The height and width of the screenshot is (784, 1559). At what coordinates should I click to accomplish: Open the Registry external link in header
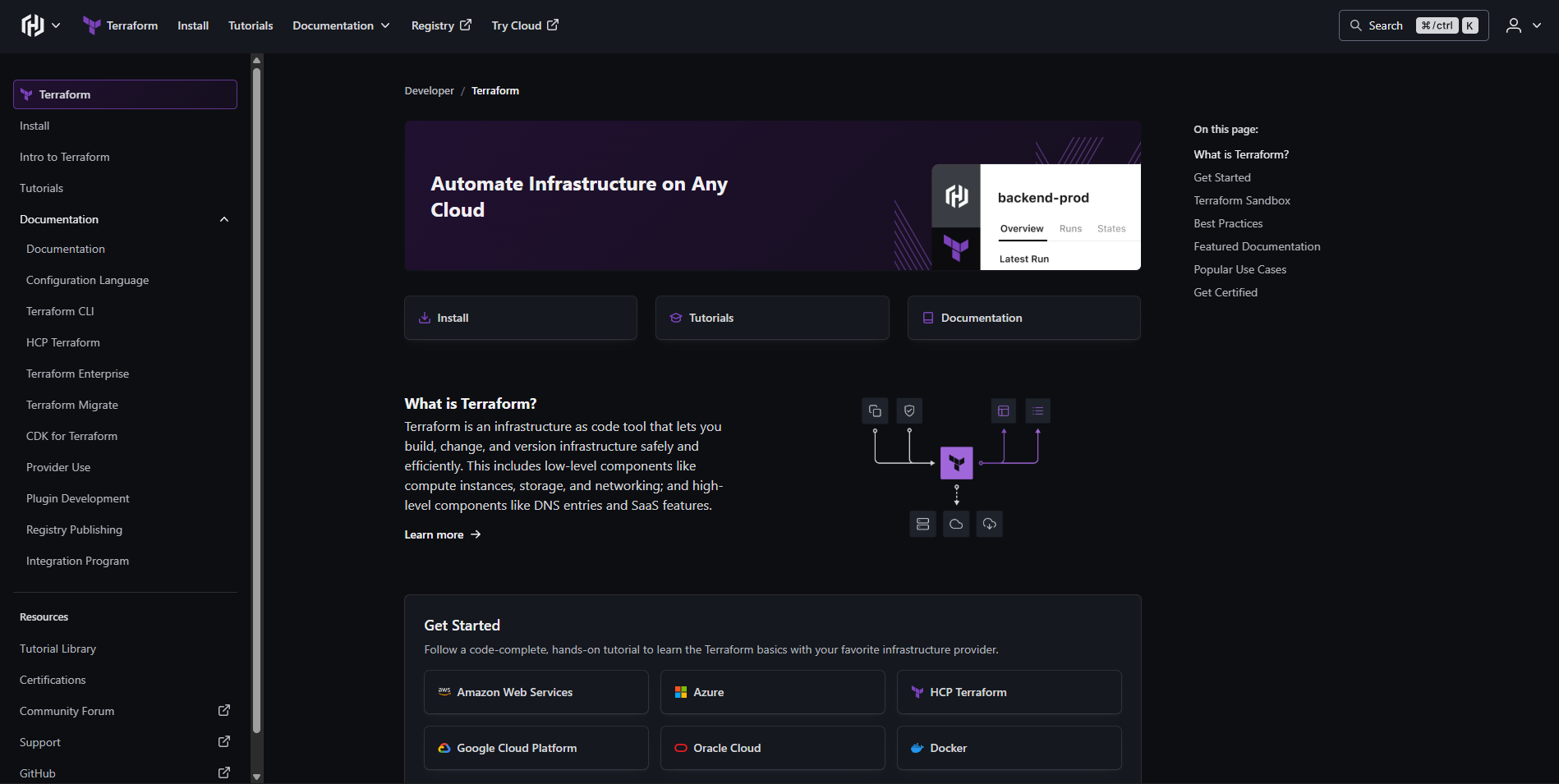[x=441, y=25]
